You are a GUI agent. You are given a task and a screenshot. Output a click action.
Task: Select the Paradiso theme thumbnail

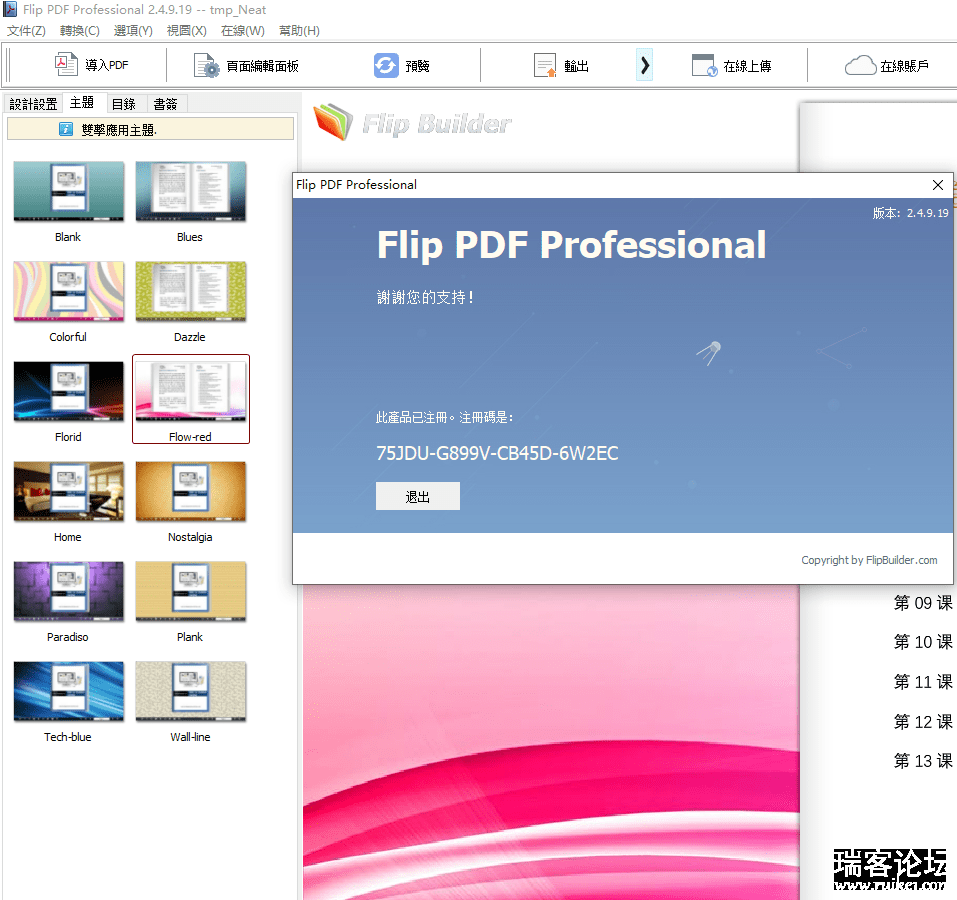click(68, 591)
